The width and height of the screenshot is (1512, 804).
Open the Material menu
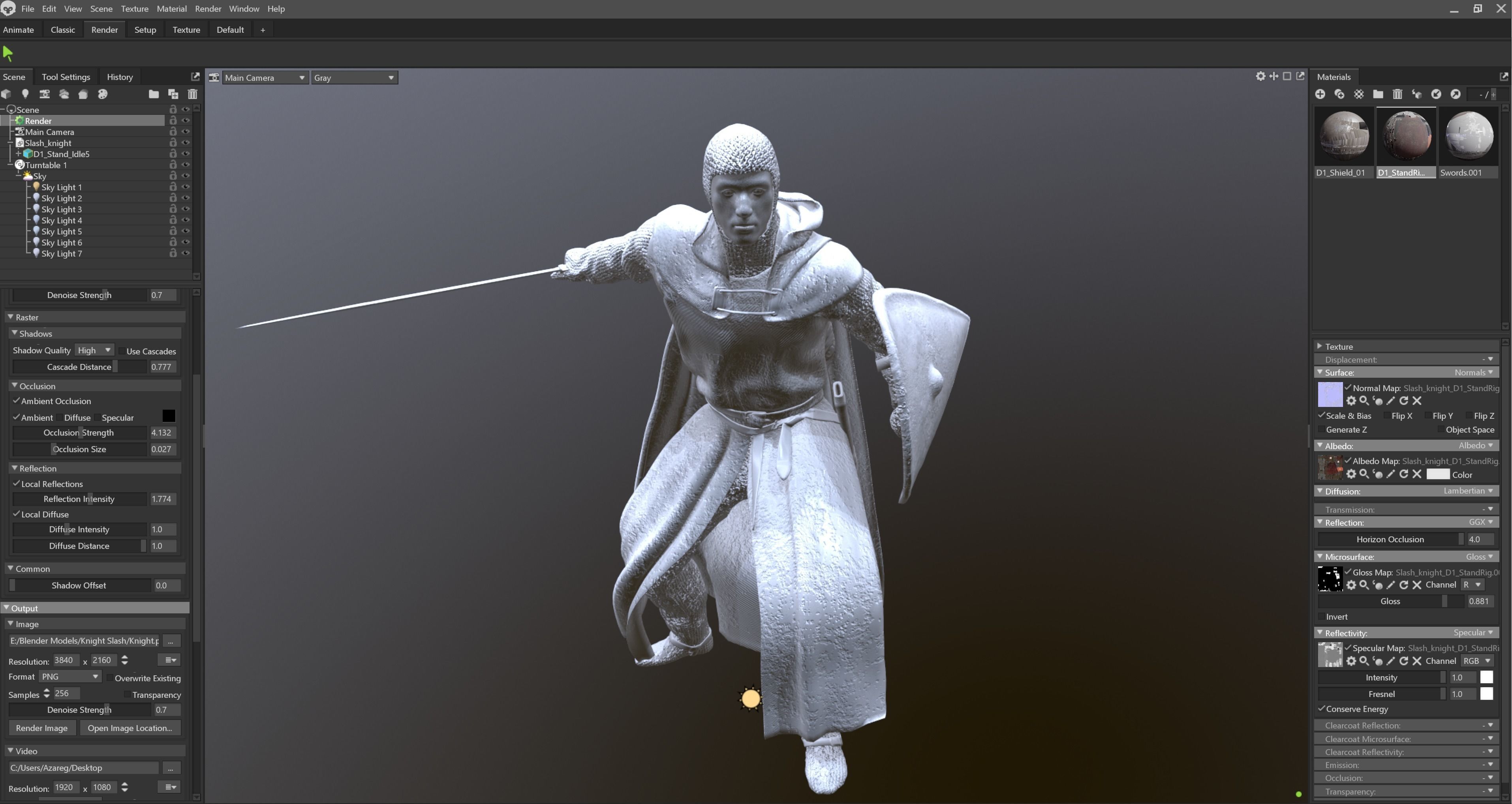171,9
